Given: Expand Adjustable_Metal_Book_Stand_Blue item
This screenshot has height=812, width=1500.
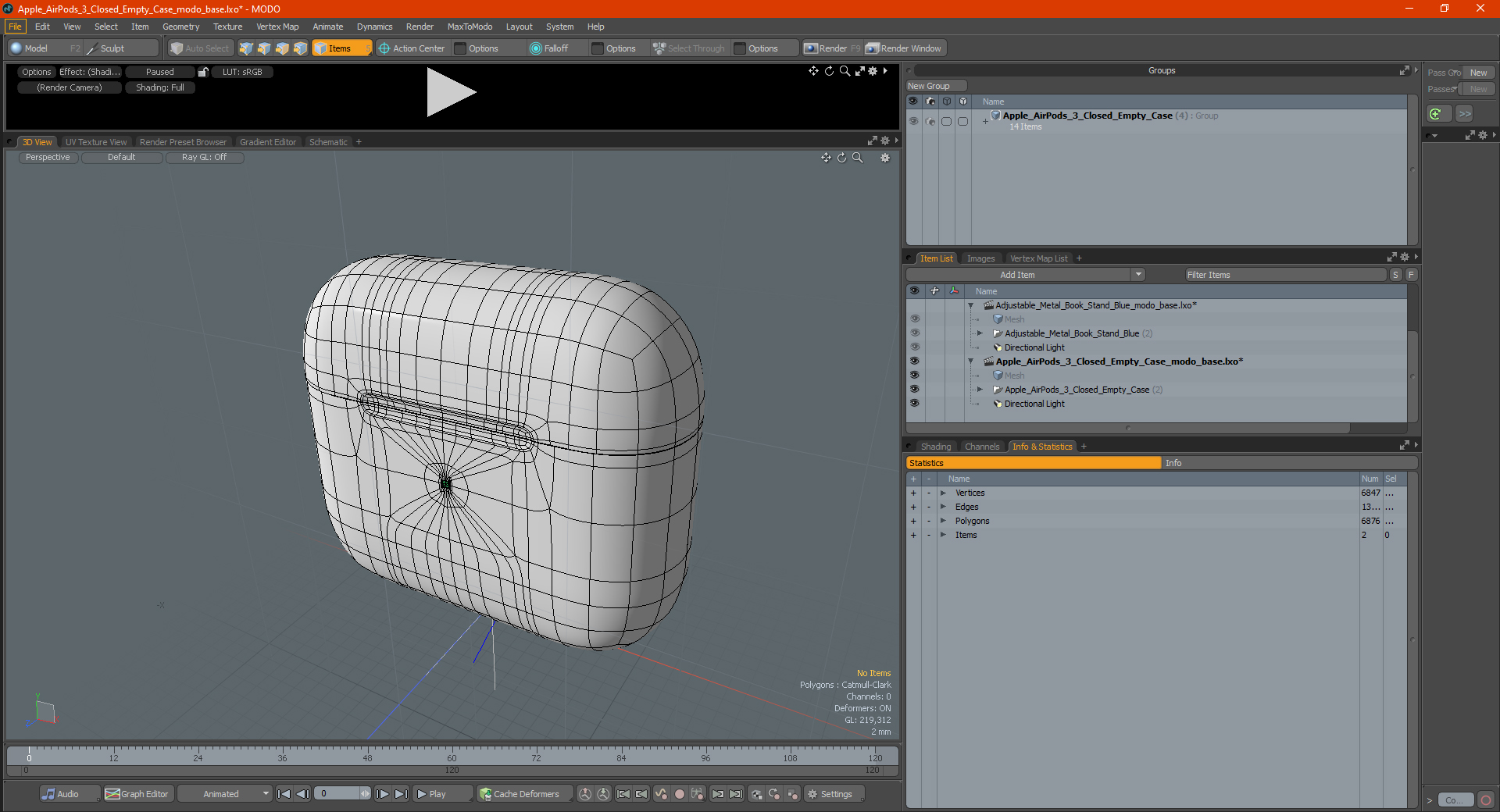Looking at the screenshot, I should pyautogui.click(x=980, y=333).
